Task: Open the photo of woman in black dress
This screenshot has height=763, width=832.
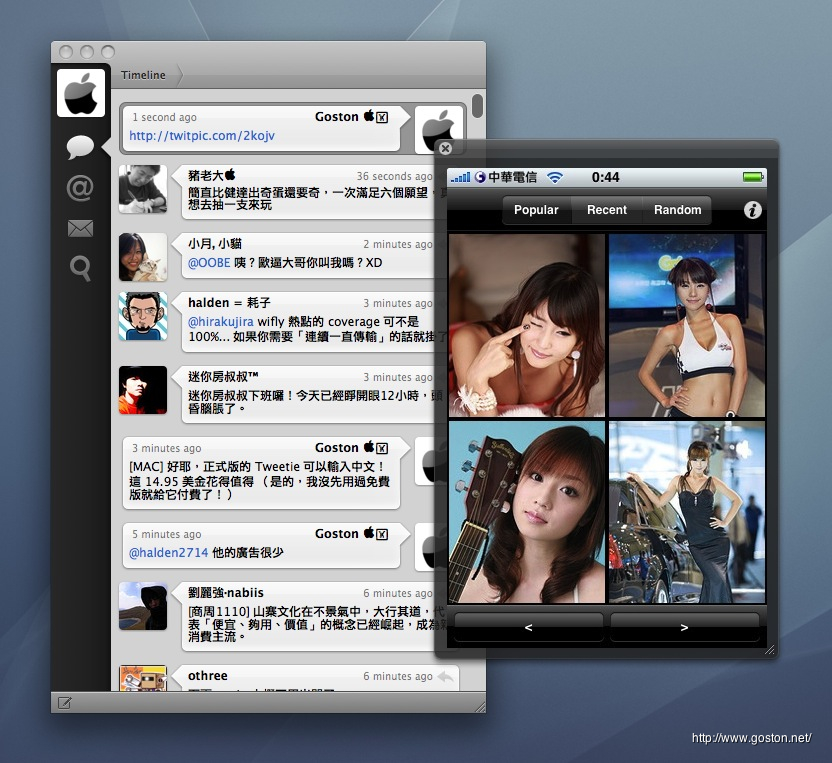Action: pos(687,512)
